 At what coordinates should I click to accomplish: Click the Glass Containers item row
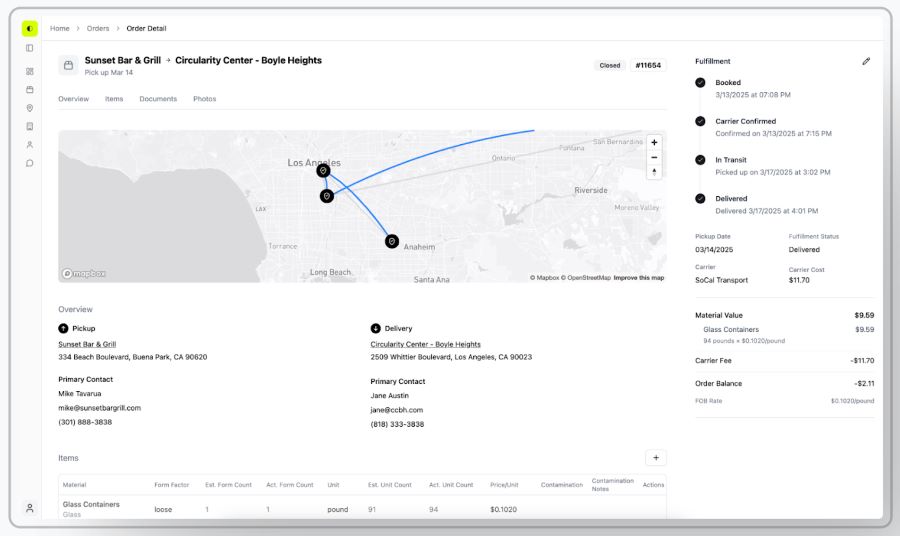362,508
